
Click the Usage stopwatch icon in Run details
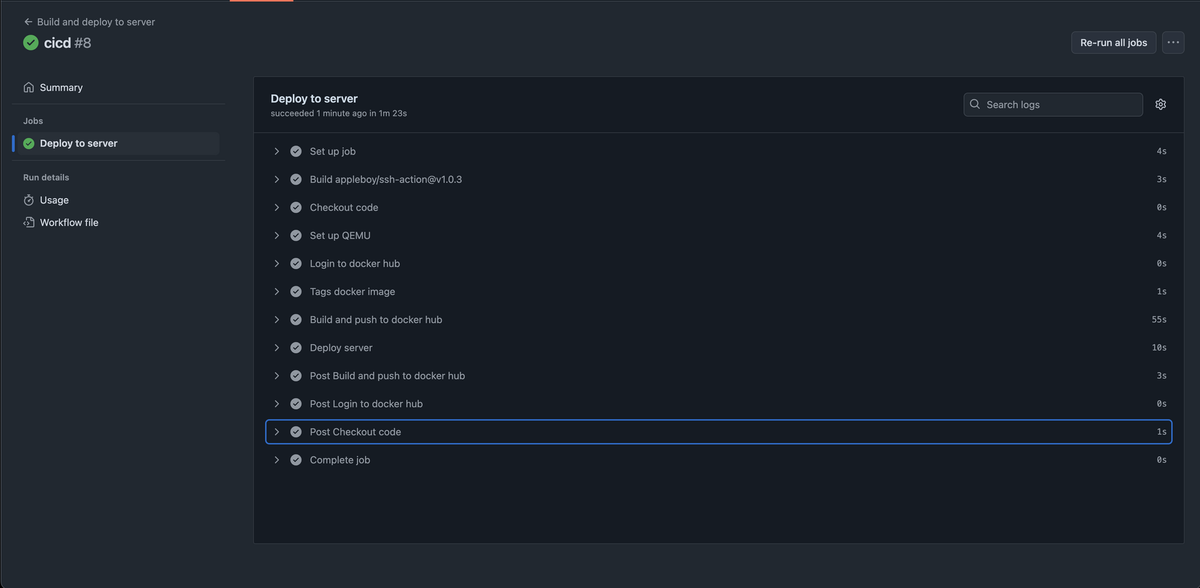(28, 200)
